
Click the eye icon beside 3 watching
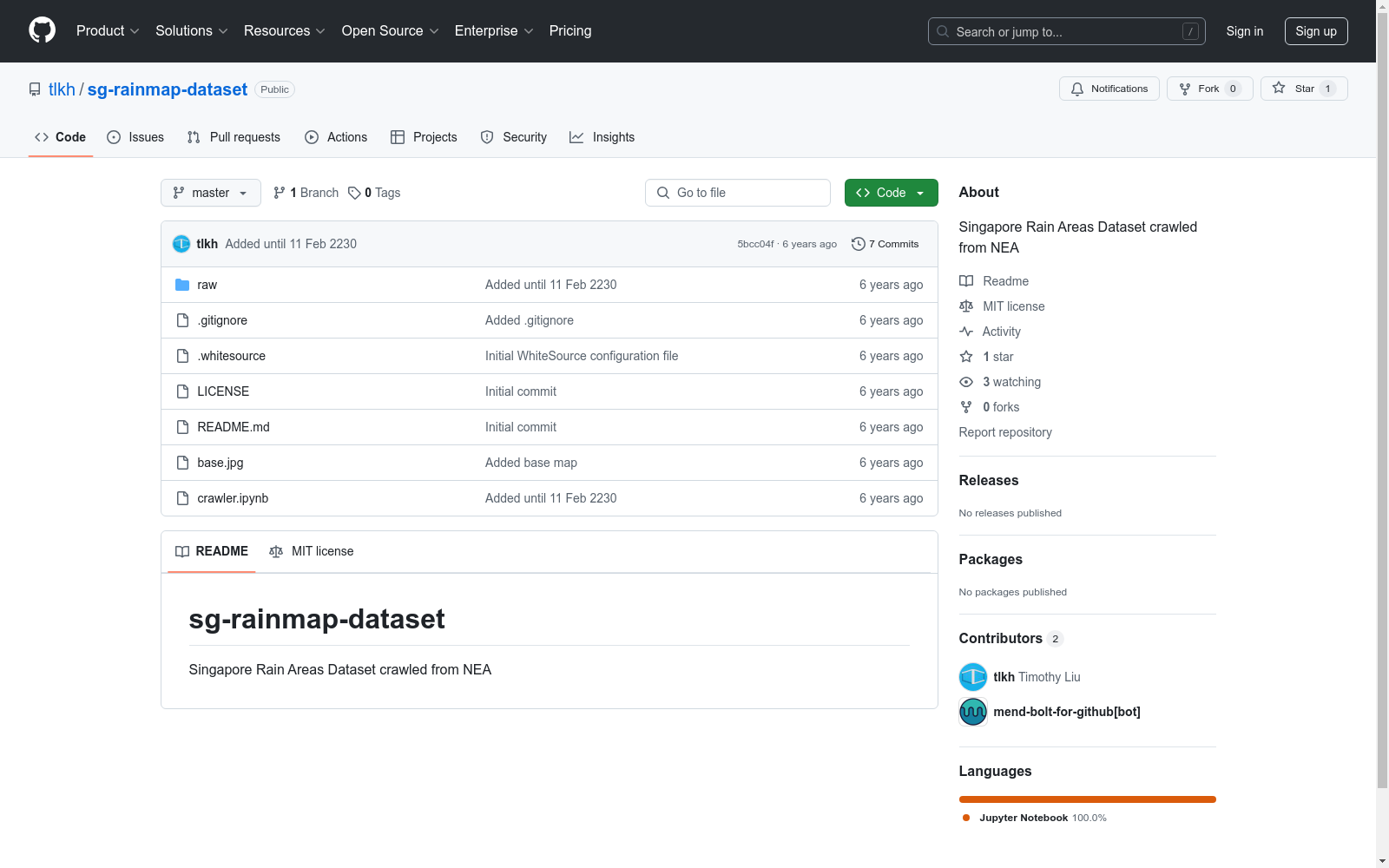966,382
